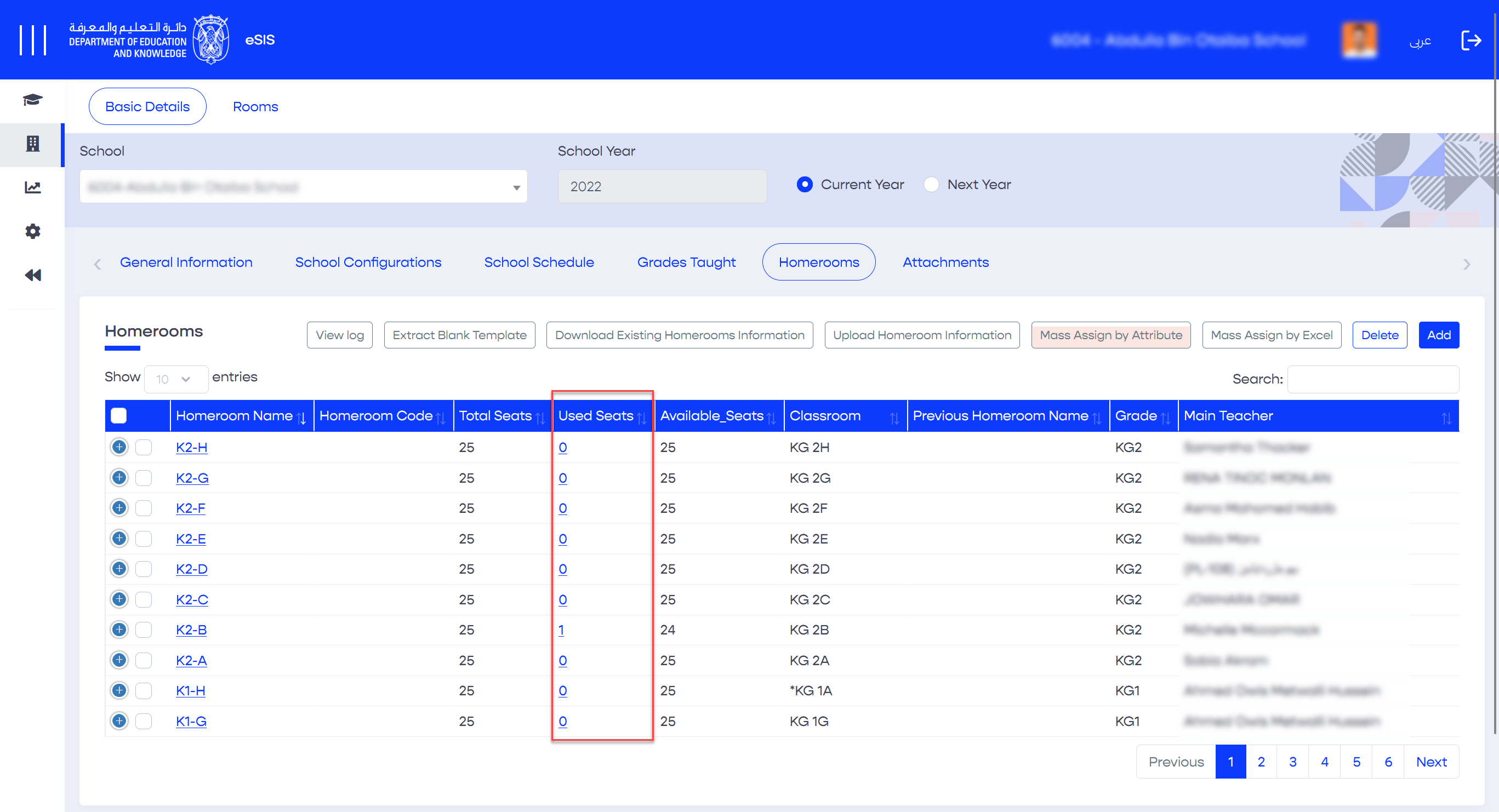Open the chart analytics sidebar icon
Viewport: 1499px width, 812px height.
click(x=32, y=187)
